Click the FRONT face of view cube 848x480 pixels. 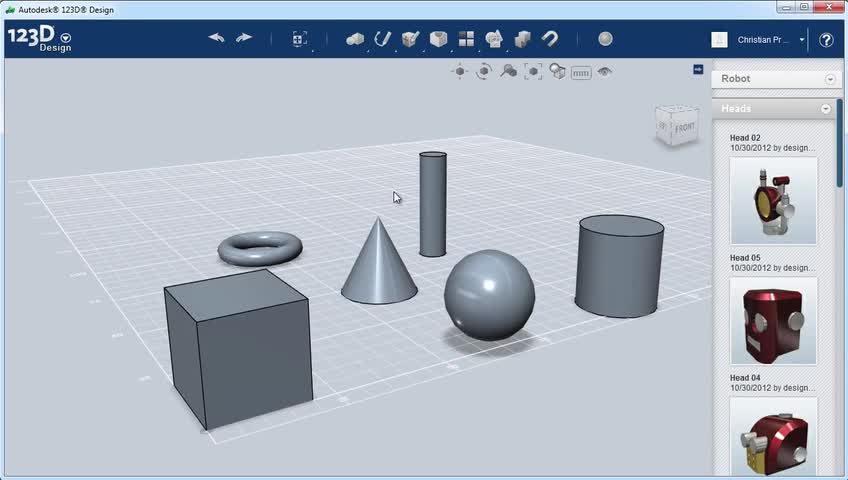684,128
